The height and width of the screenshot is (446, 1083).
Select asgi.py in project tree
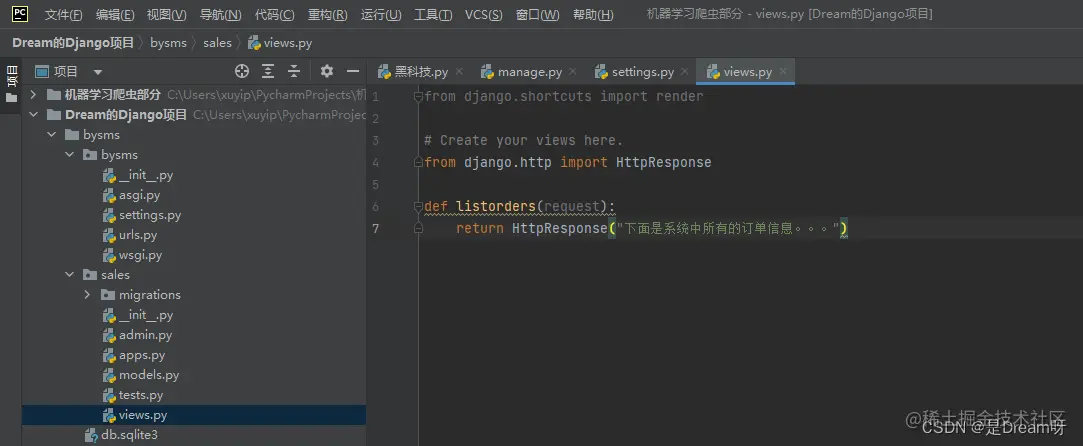click(194, 195)
